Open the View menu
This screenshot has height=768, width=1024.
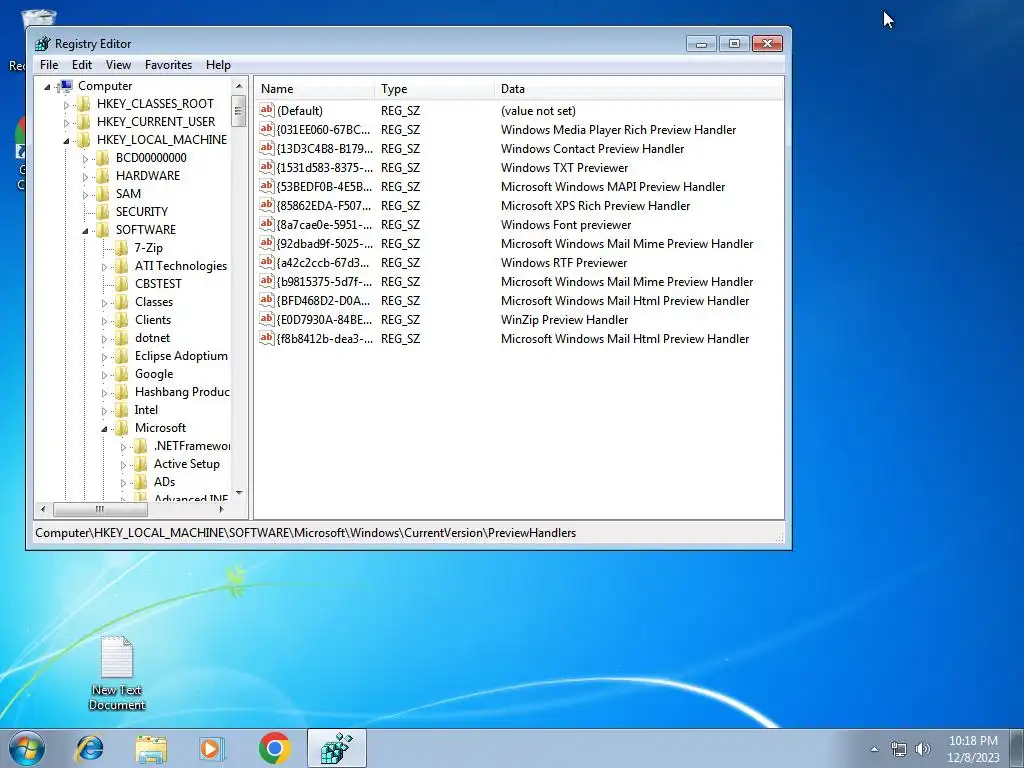(118, 65)
